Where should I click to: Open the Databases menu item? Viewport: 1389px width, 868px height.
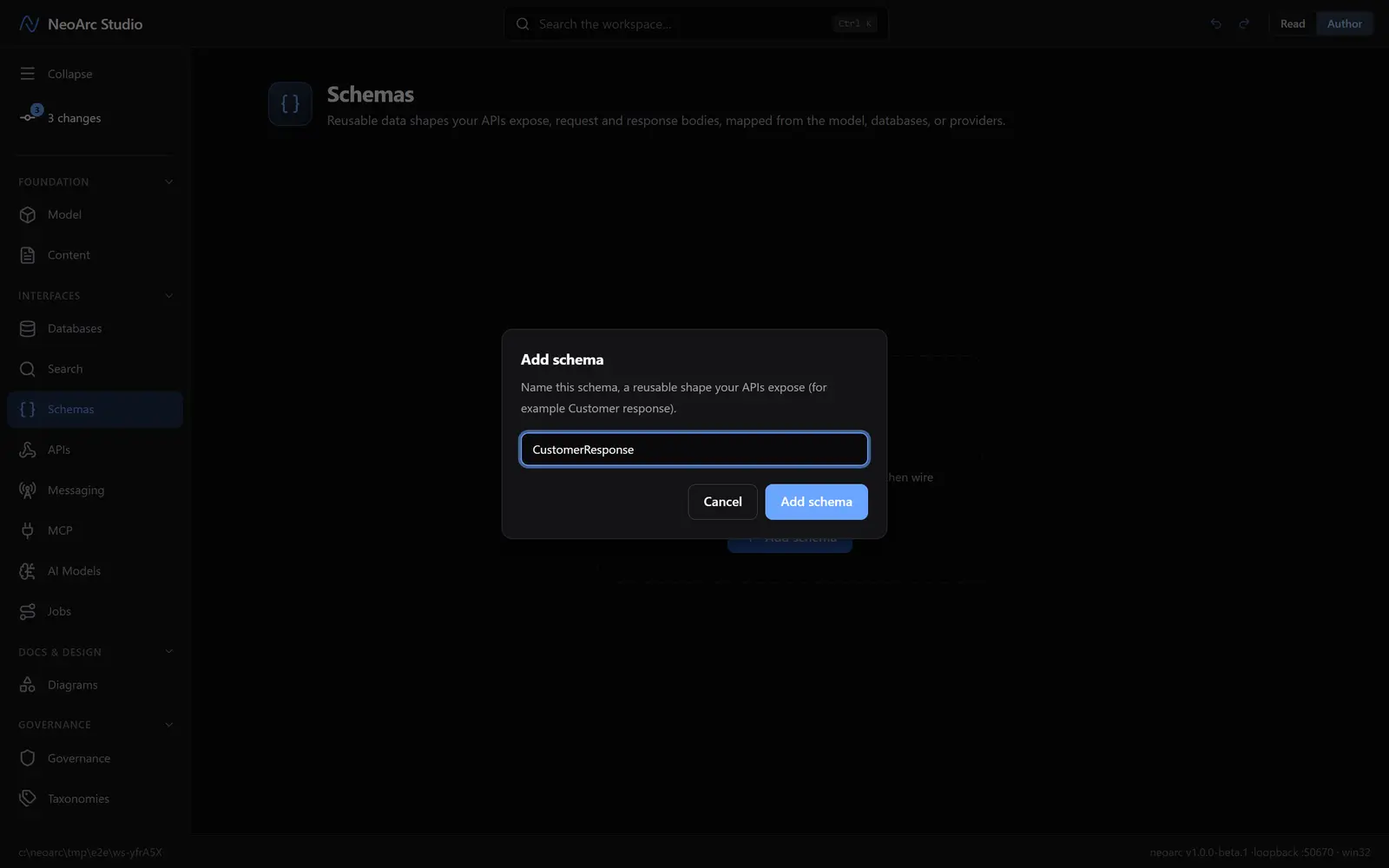click(95, 329)
